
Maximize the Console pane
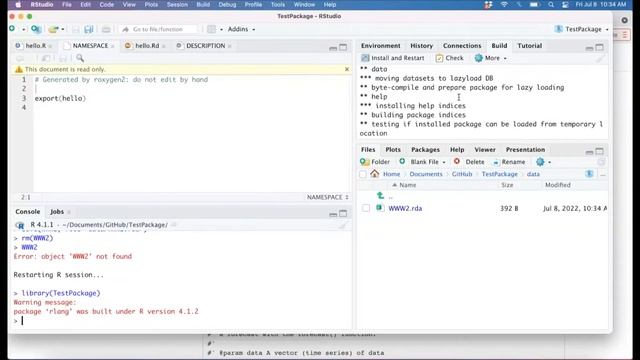(x=343, y=213)
